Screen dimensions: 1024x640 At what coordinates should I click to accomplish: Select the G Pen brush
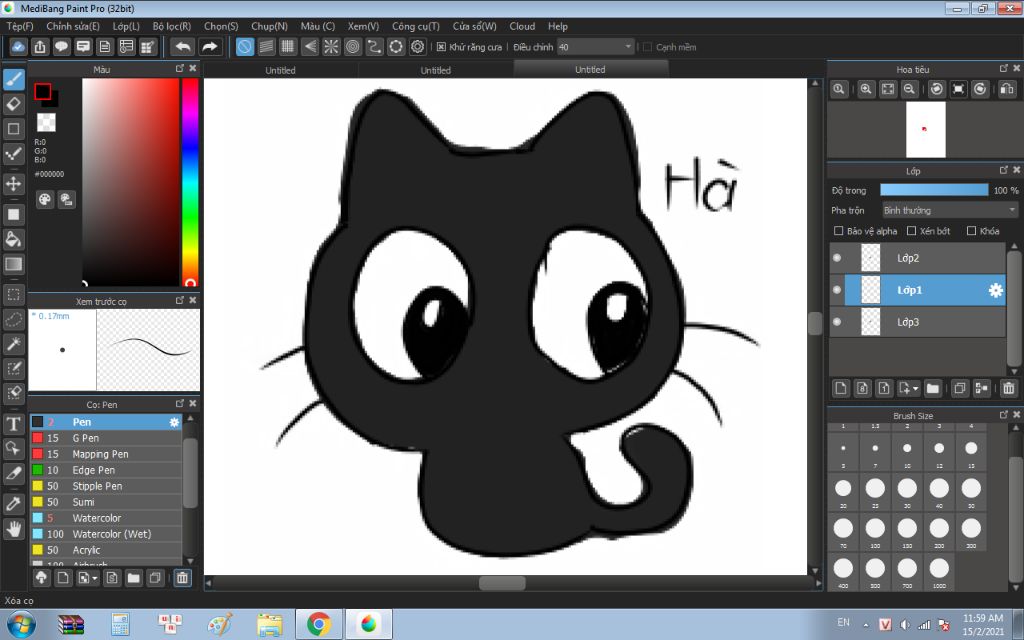(x=106, y=438)
